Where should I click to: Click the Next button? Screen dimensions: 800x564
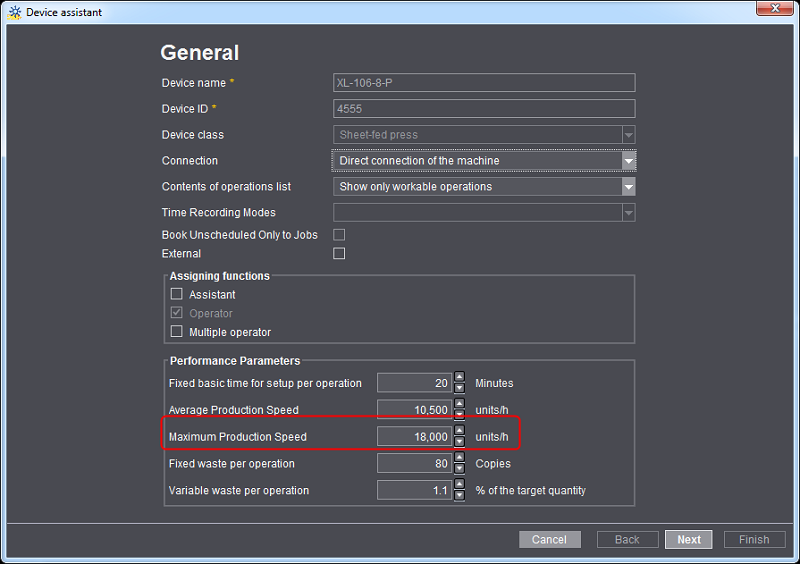click(x=689, y=540)
